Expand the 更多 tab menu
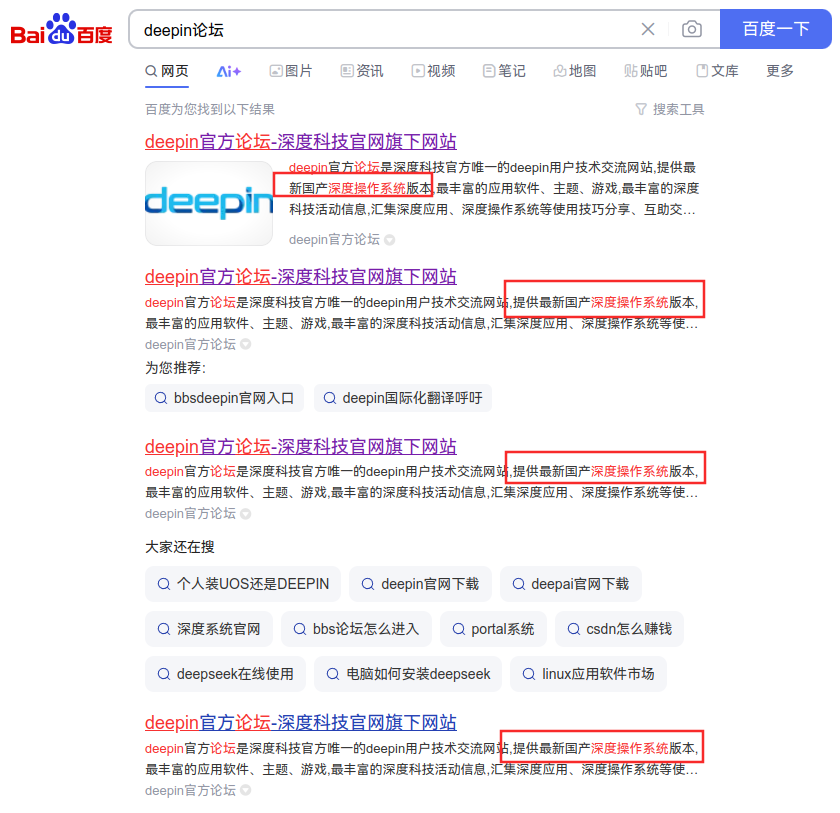The height and width of the screenshot is (813, 840). pyautogui.click(x=779, y=71)
